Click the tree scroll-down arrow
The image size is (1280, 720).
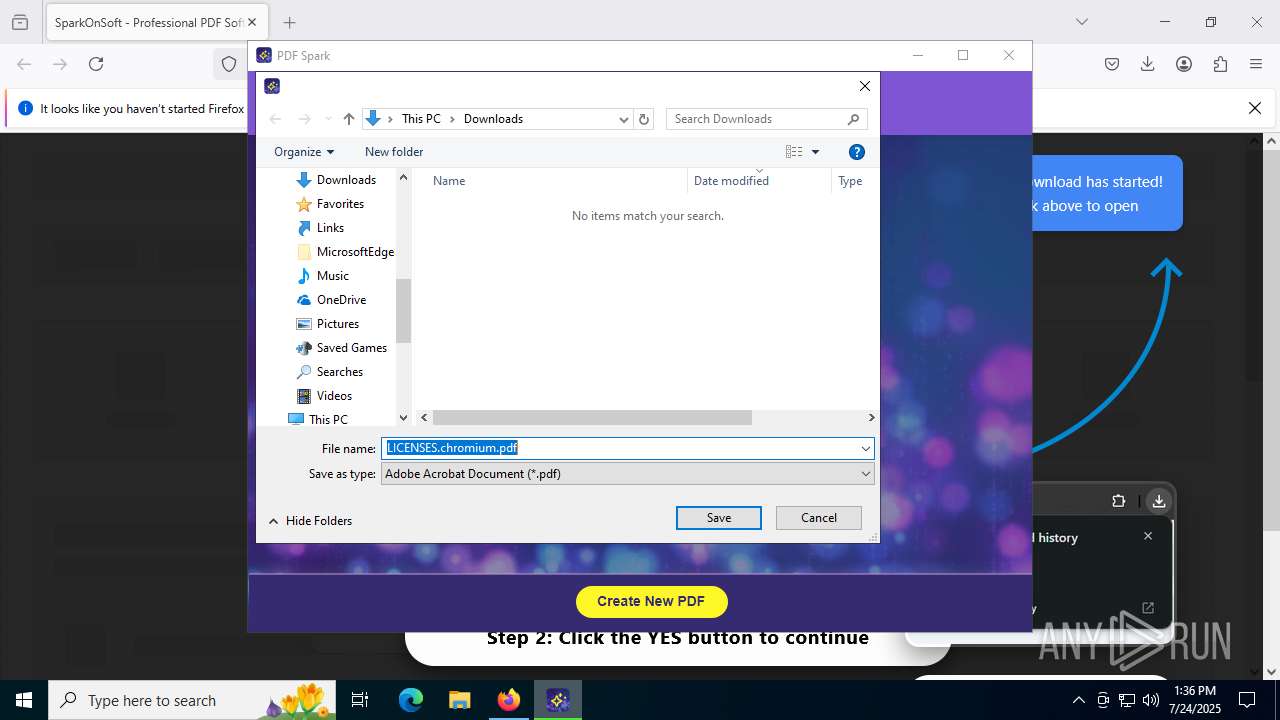[x=404, y=418]
